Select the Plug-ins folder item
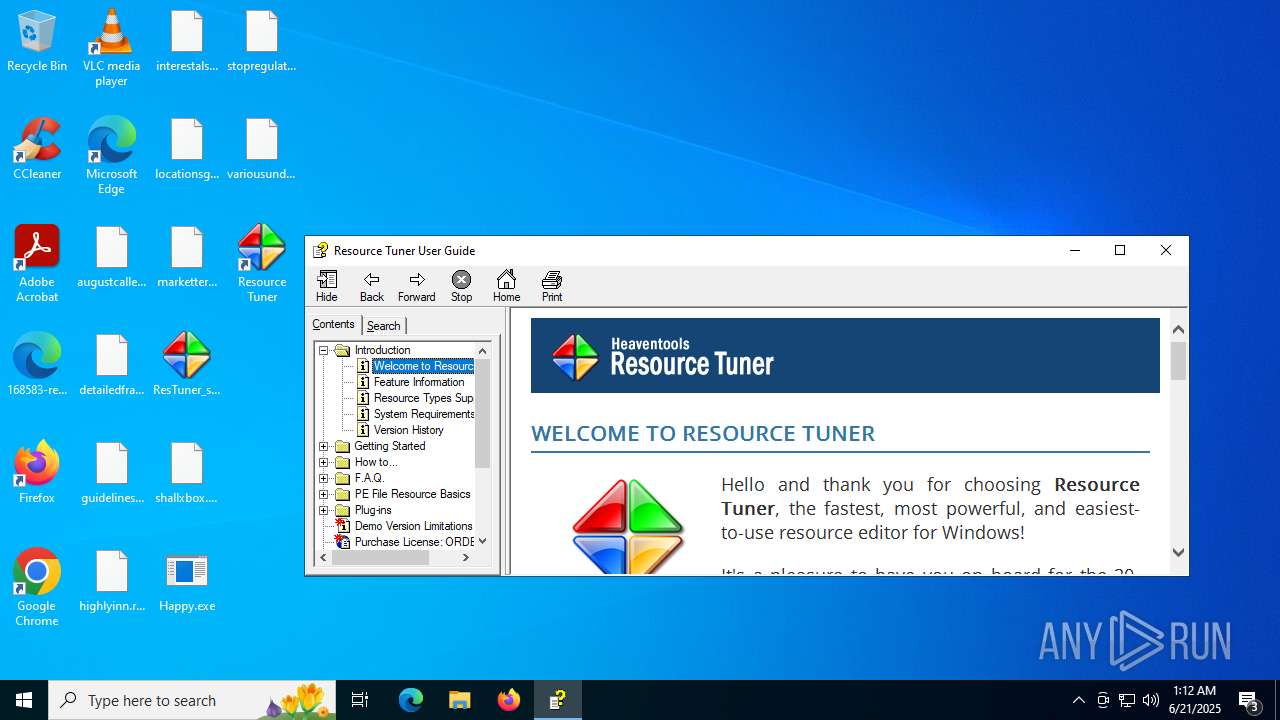The width and height of the screenshot is (1280, 720). click(x=373, y=510)
